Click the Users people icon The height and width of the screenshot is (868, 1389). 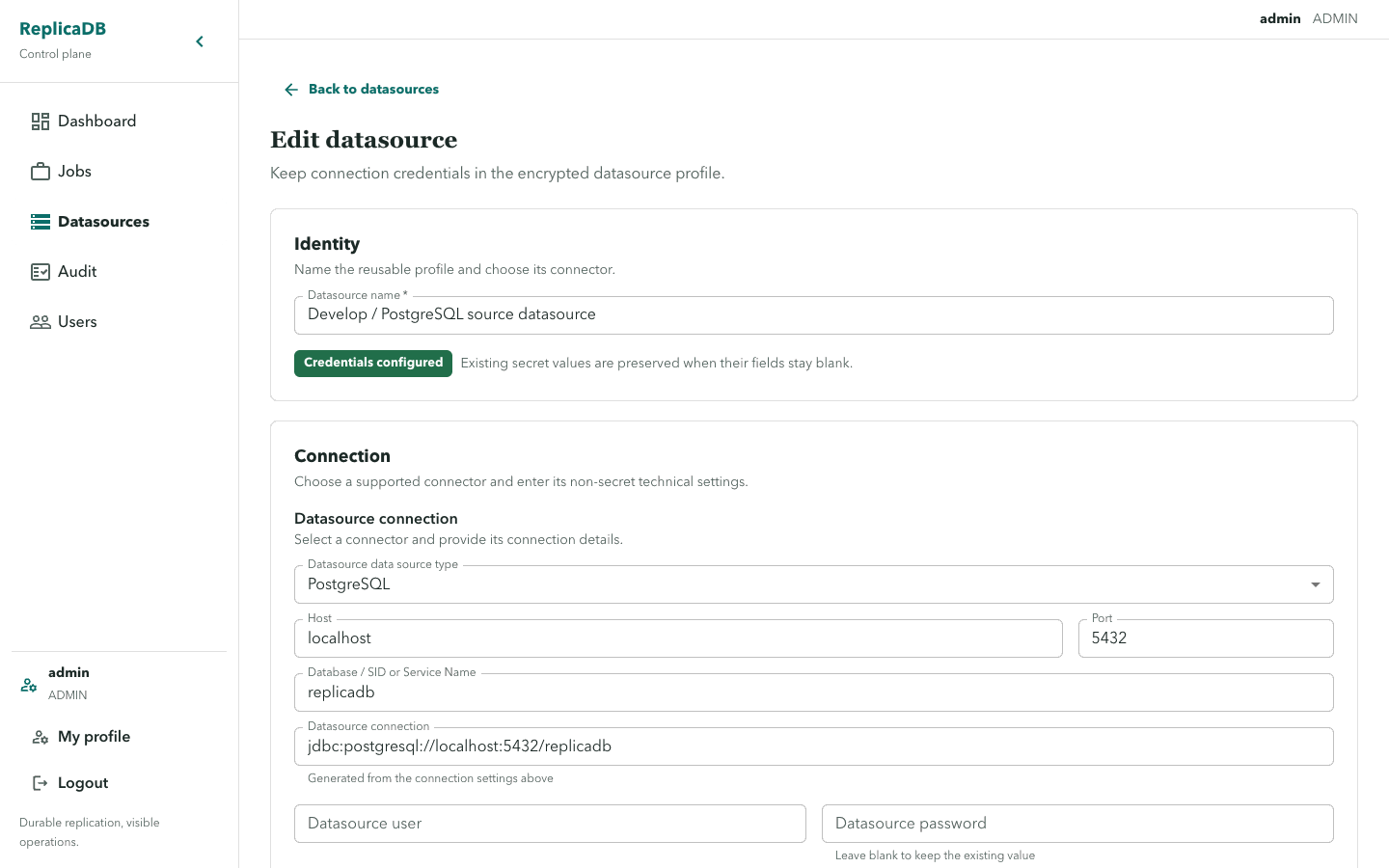[x=41, y=322]
